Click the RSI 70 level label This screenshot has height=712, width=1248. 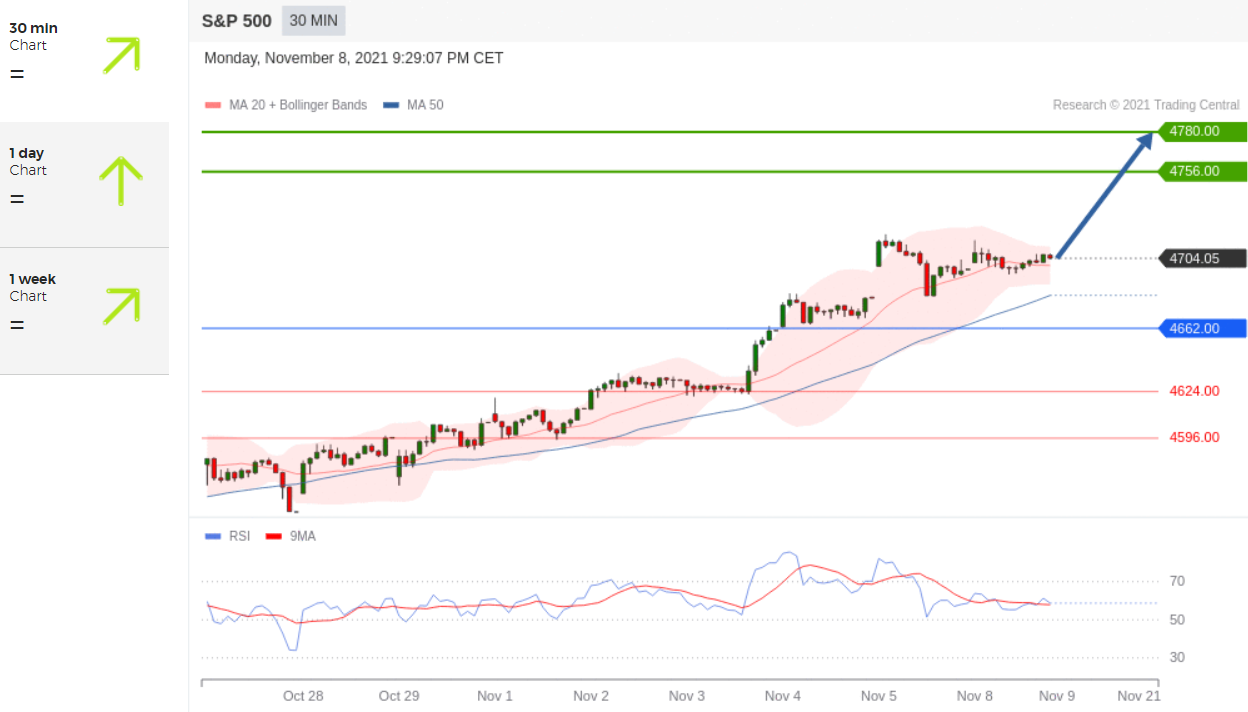coord(1177,581)
